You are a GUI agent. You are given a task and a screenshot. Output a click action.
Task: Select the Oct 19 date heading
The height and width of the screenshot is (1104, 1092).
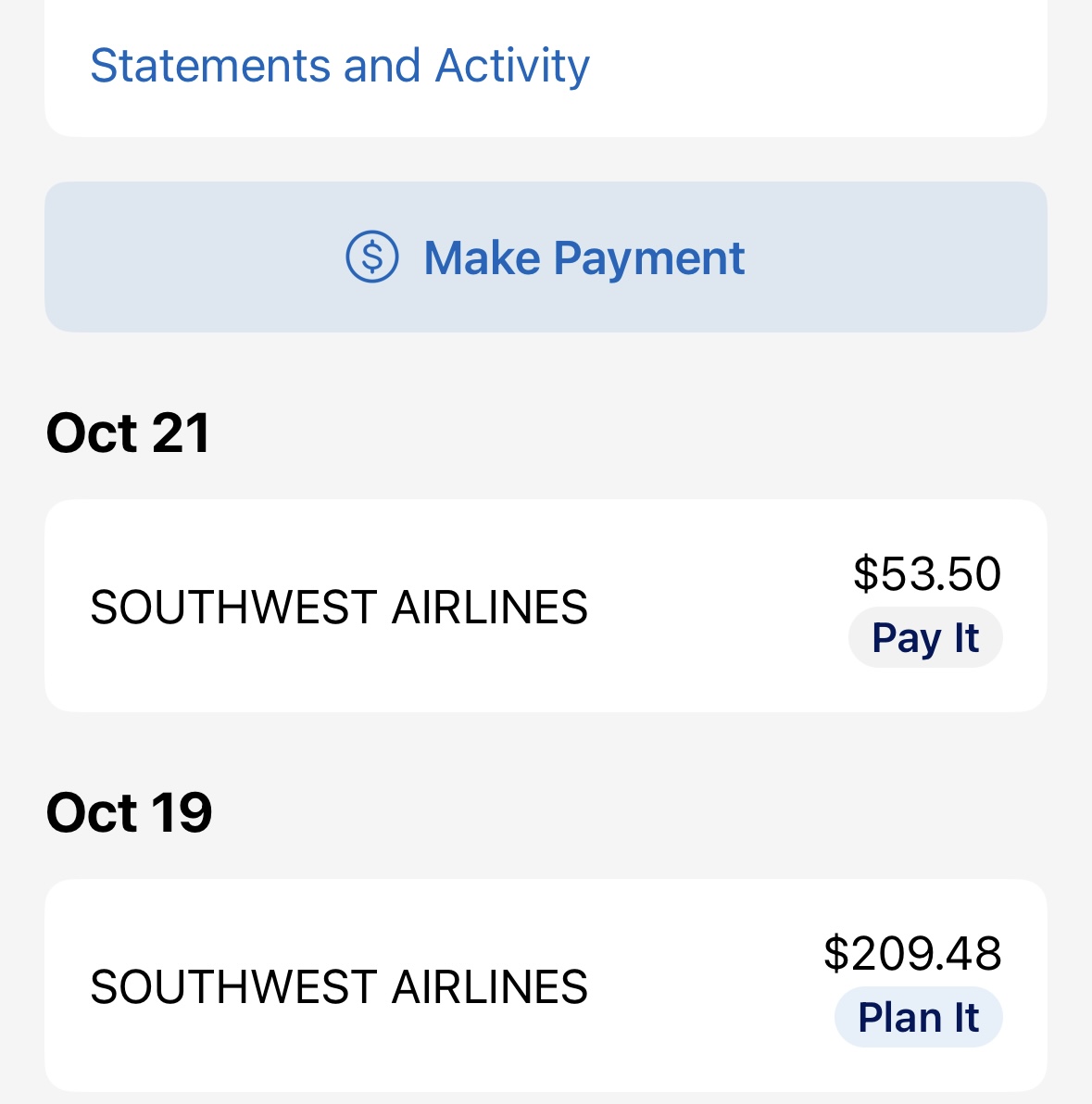[x=129, y=812]
